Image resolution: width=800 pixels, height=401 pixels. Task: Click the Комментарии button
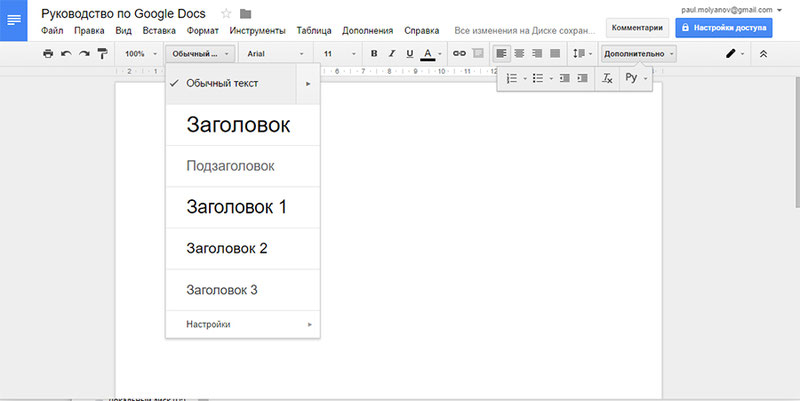coord(636,29)
